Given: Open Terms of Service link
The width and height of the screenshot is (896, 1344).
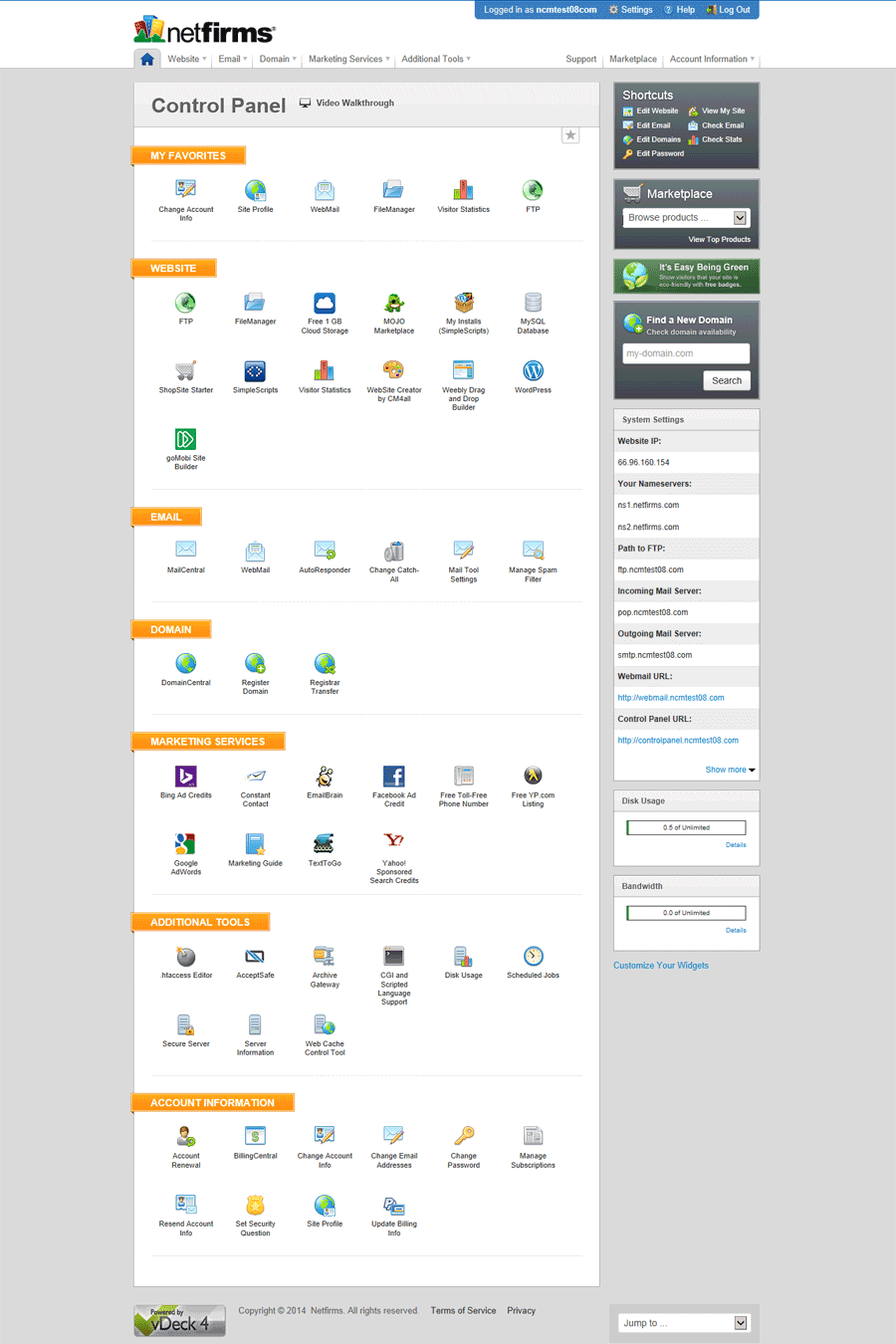Looking at the screenshot, I should (x=463, y=1310).
